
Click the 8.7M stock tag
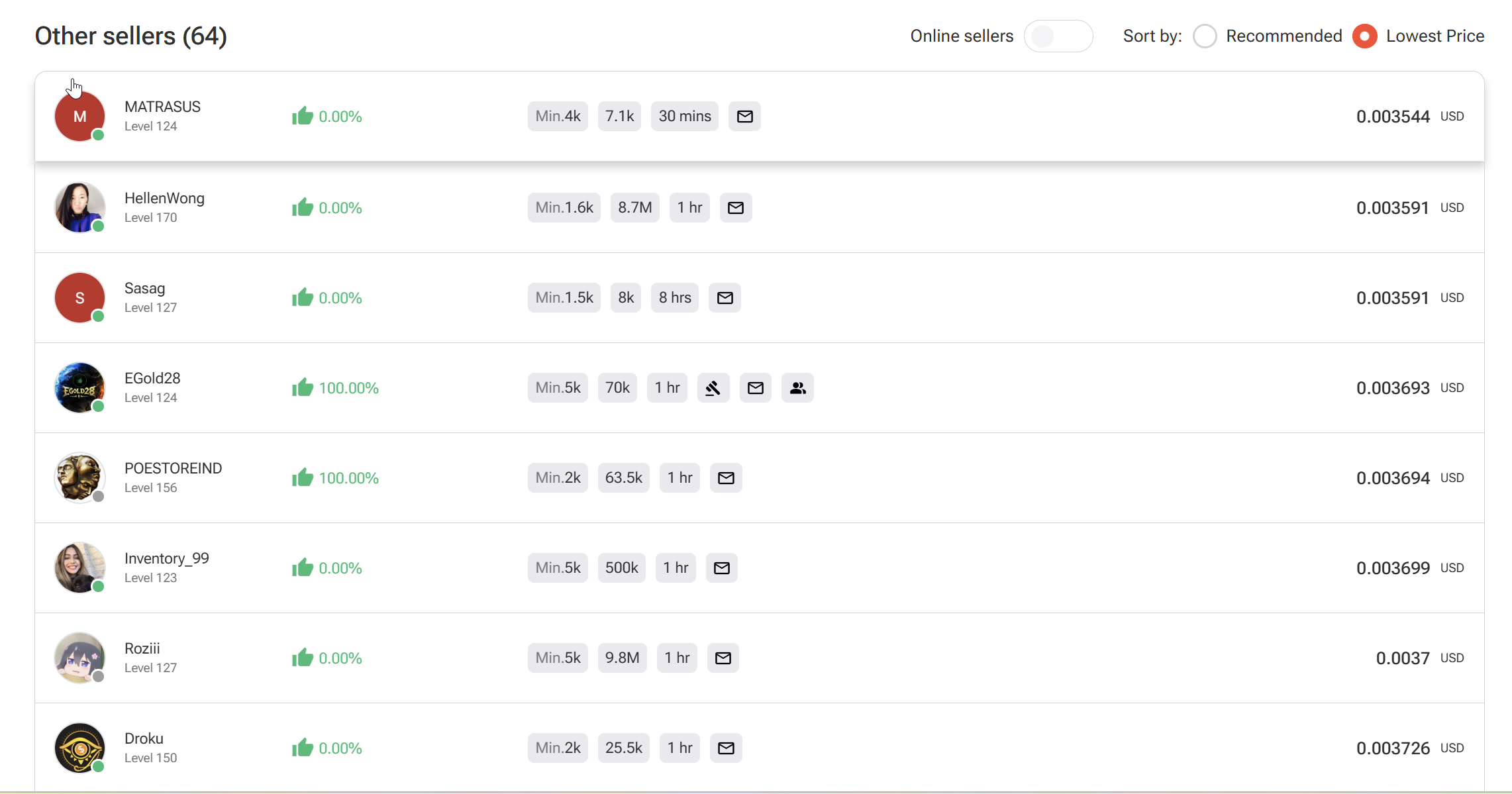634,208
